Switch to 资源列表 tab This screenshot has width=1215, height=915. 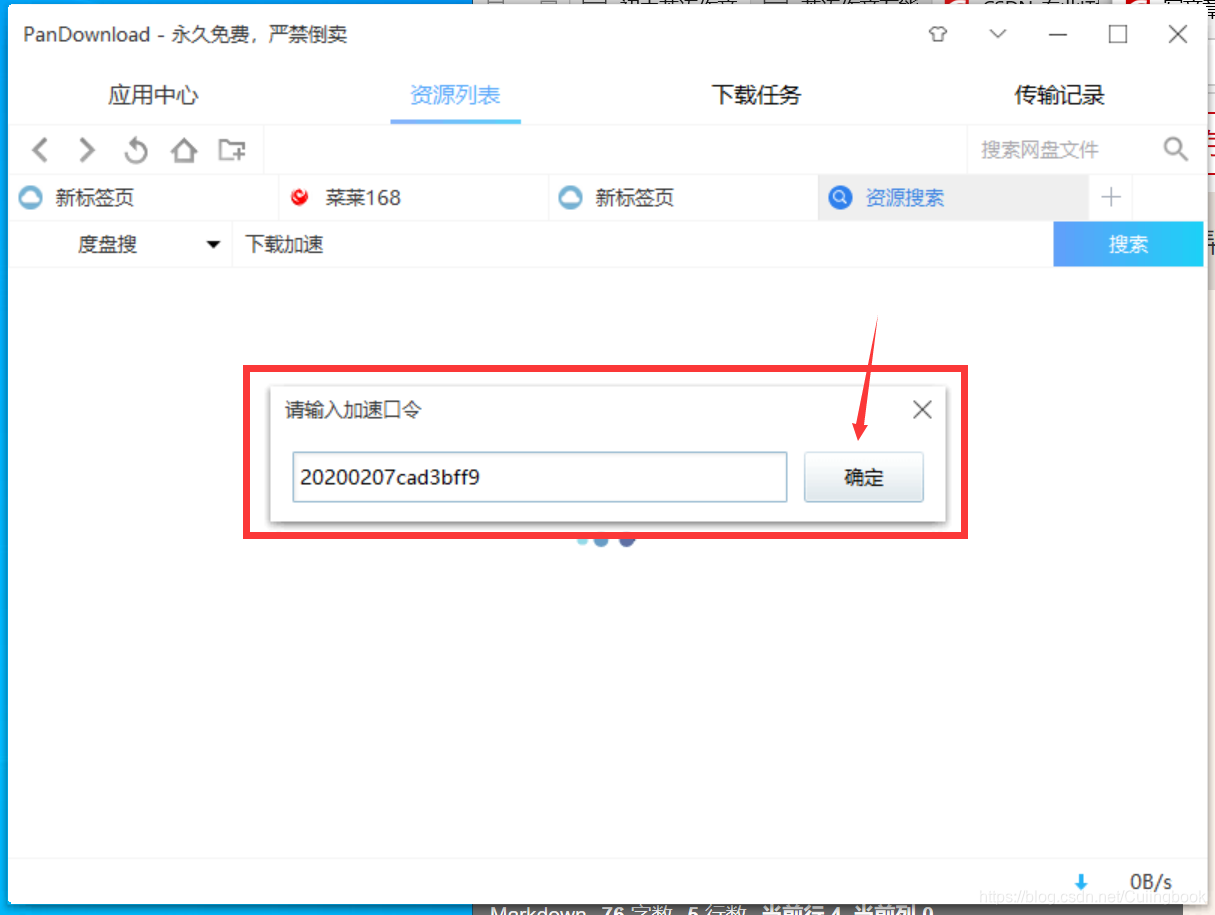point(455,96)
